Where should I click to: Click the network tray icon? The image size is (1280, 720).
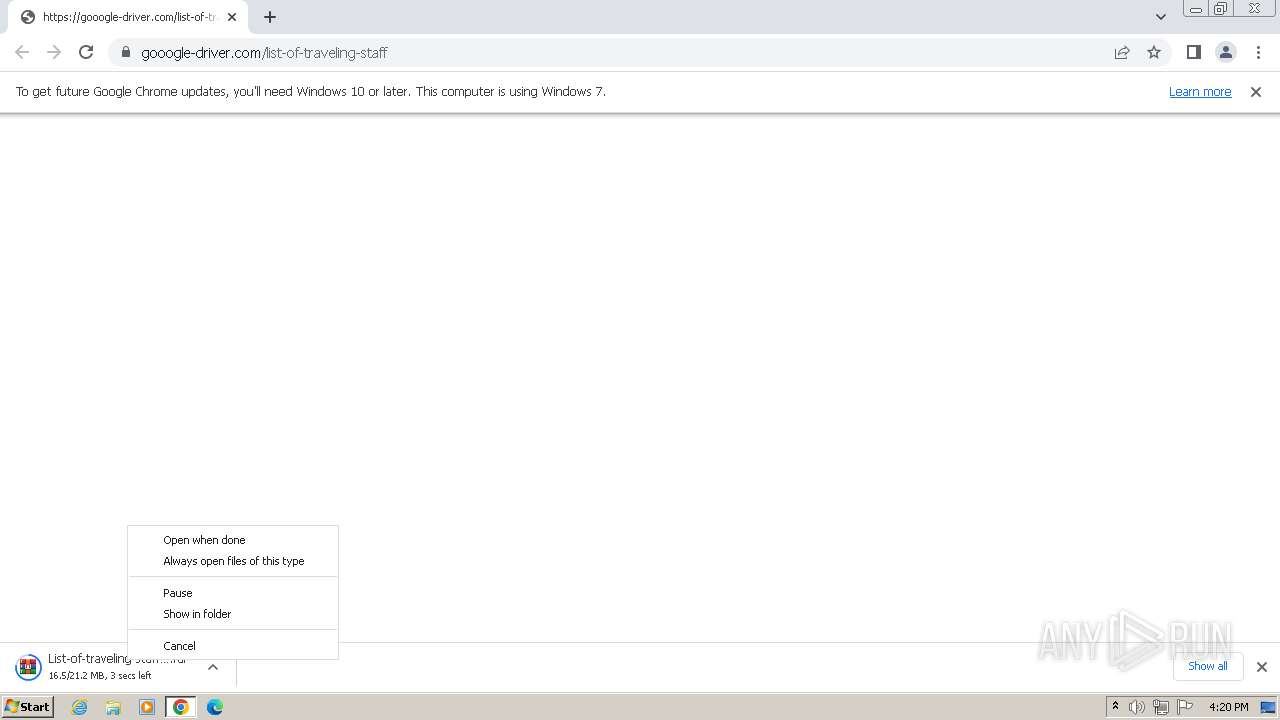click(1161, 707)
